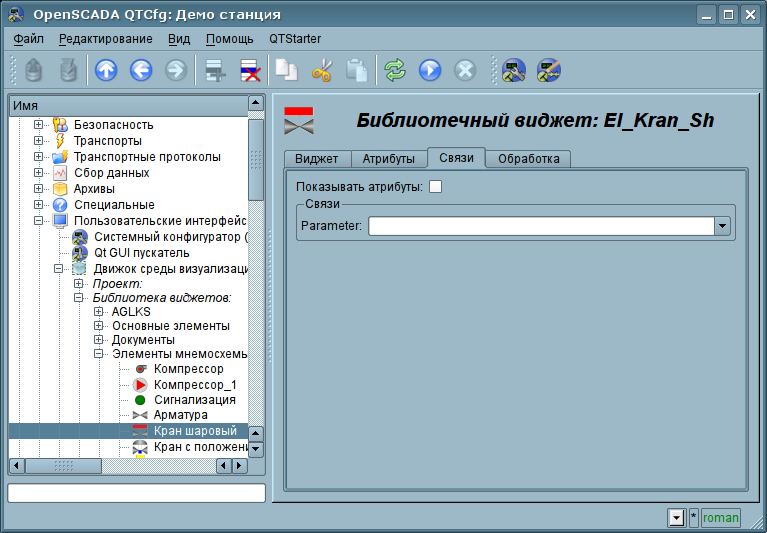Collapse the 'Элементы мнемосхемы' tree node

tap(99, 354)
